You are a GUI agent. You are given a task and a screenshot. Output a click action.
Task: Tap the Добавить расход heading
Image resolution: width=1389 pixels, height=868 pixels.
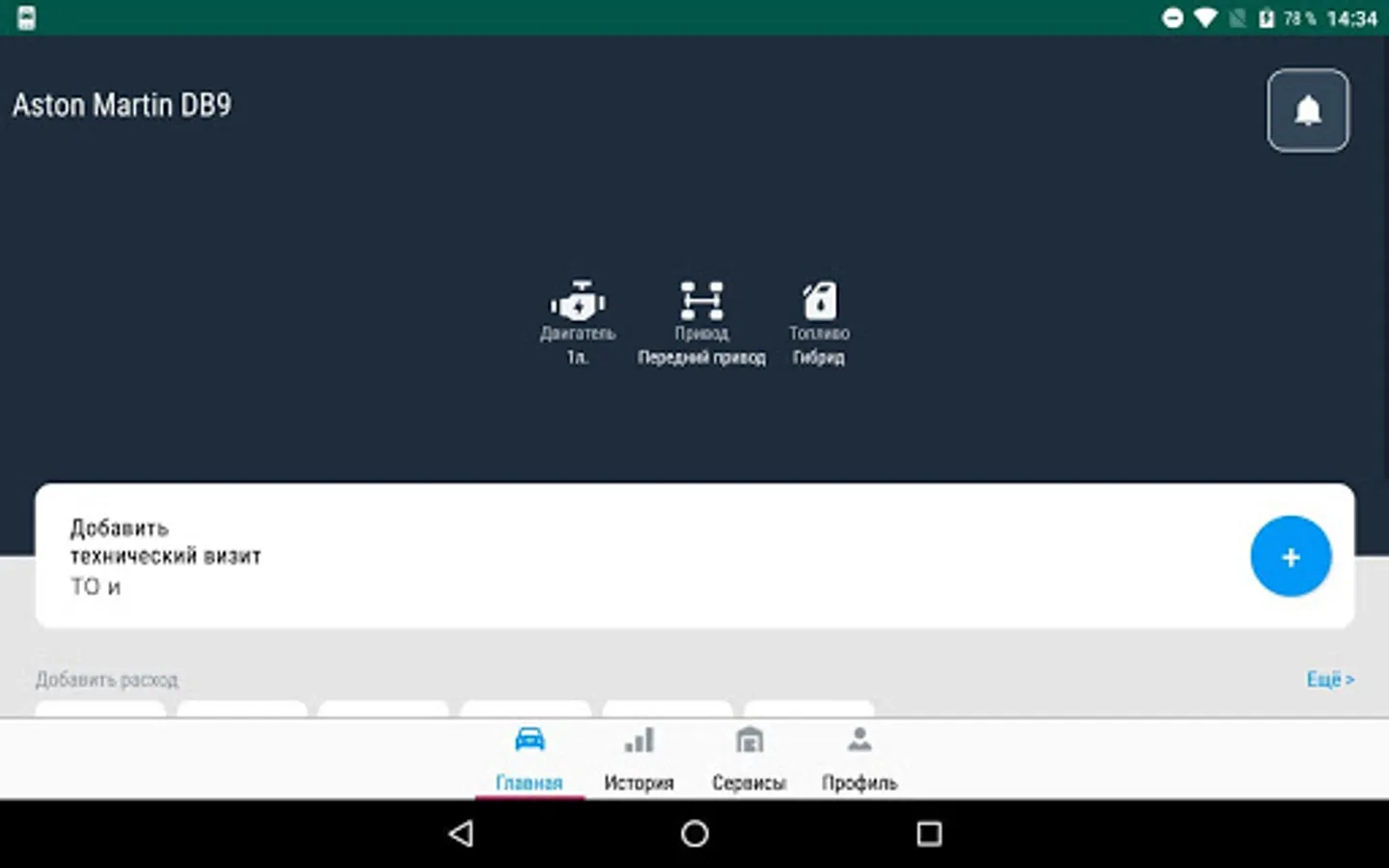(x=107, y=680)
